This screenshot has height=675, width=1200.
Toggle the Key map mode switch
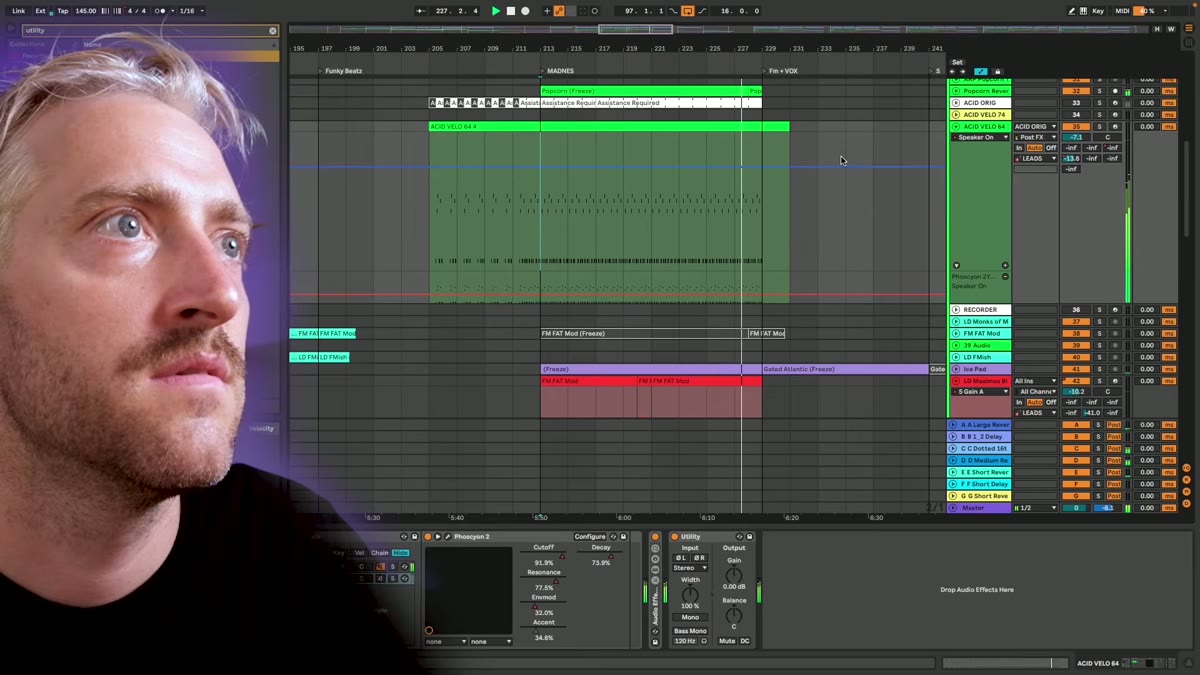point(1098,11)
